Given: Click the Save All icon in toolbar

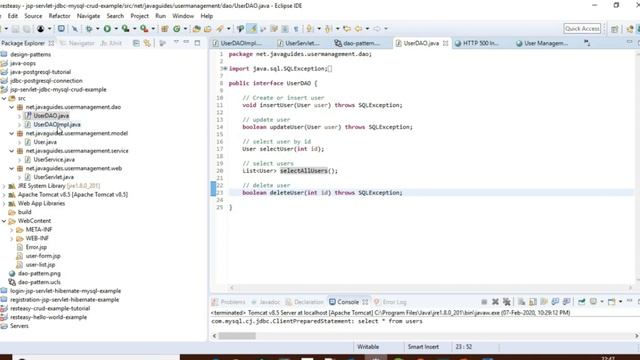Looking at the screenshot, I should (27, 29).
